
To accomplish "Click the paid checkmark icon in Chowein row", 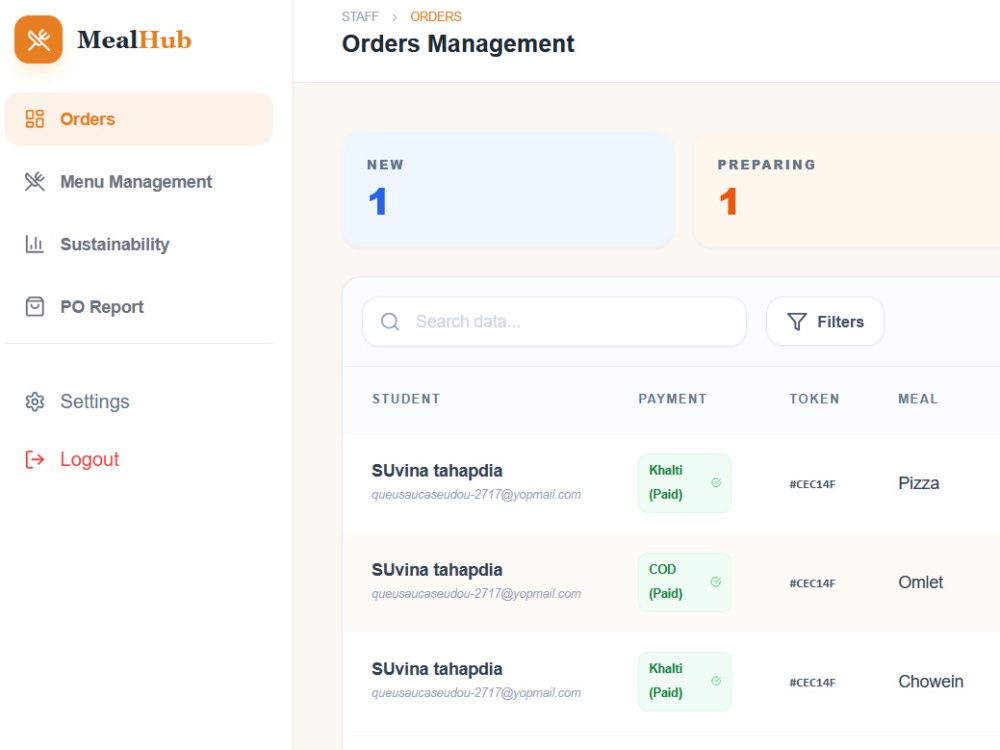I will [x=716, y=681].
